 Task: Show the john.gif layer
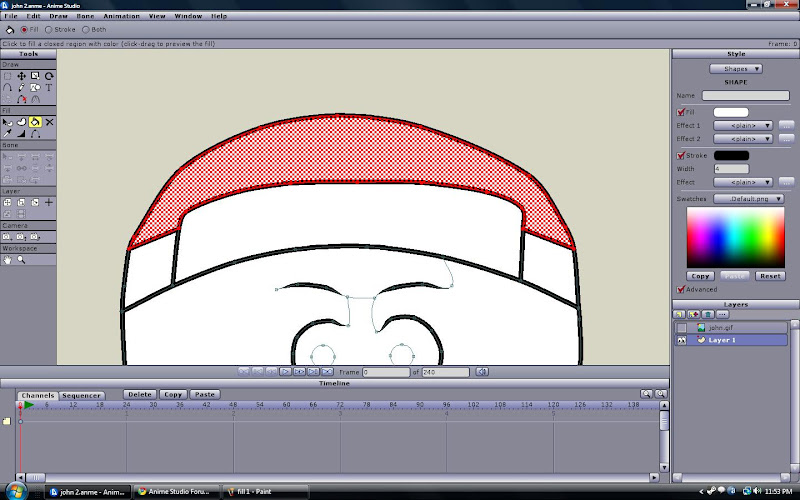coord(682,328)
